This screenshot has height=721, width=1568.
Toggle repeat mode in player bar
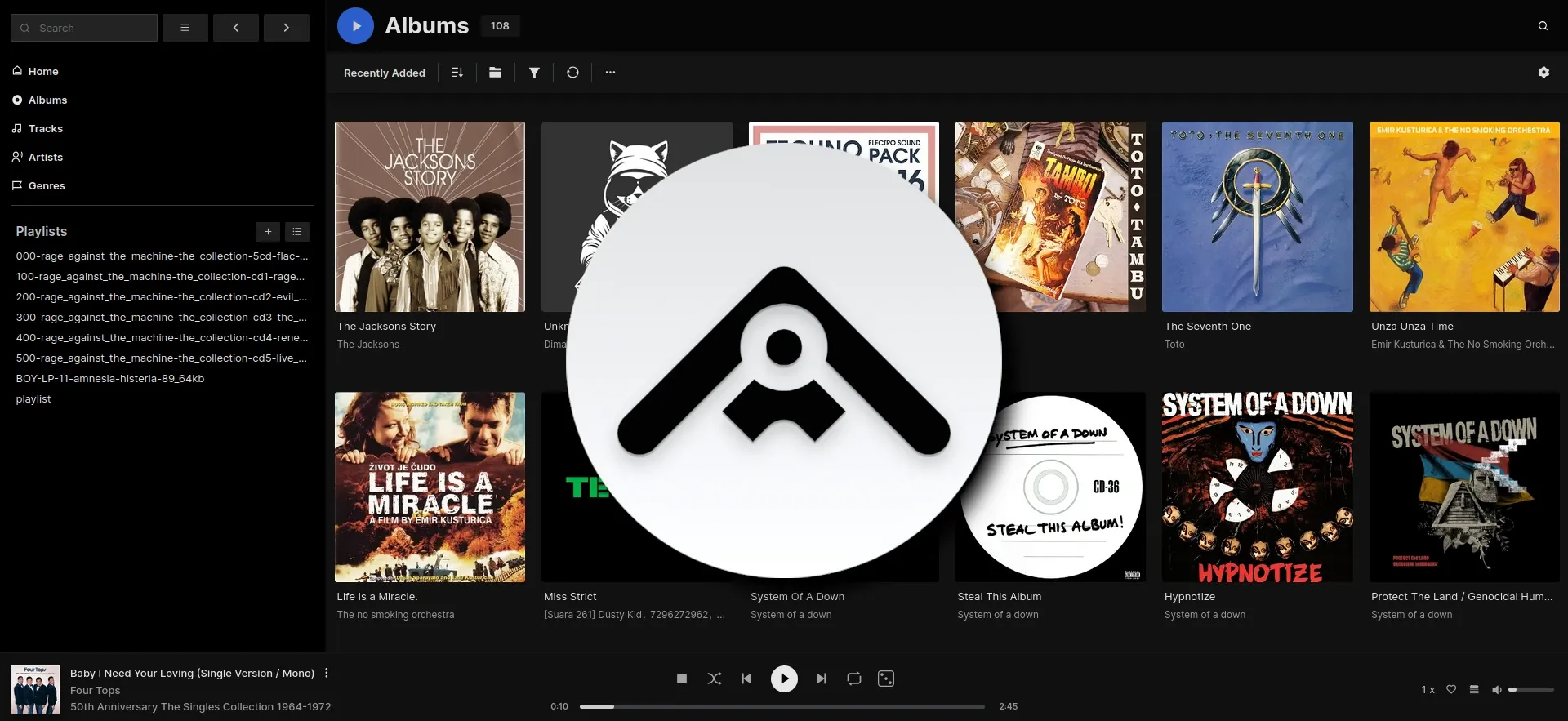click(x=853, y=679)
